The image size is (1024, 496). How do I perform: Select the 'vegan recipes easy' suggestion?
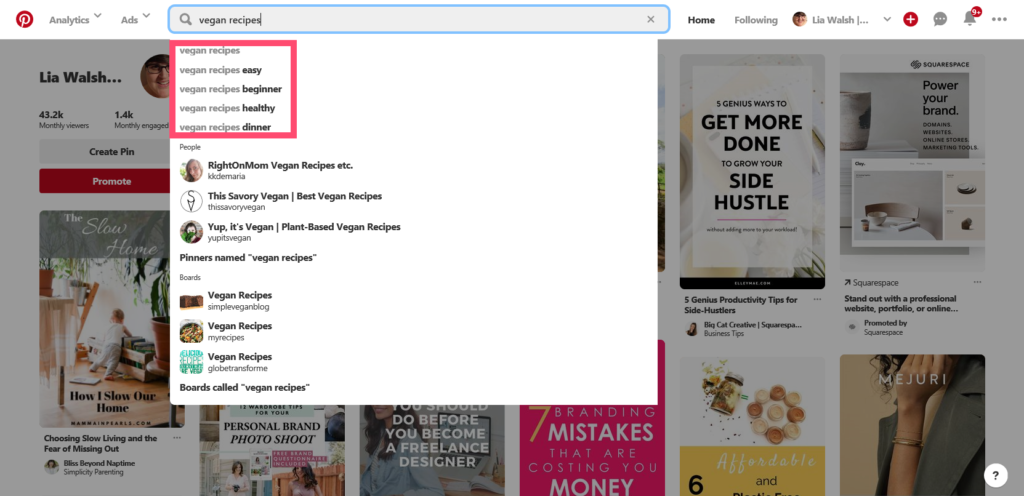[x=221, y=70]
